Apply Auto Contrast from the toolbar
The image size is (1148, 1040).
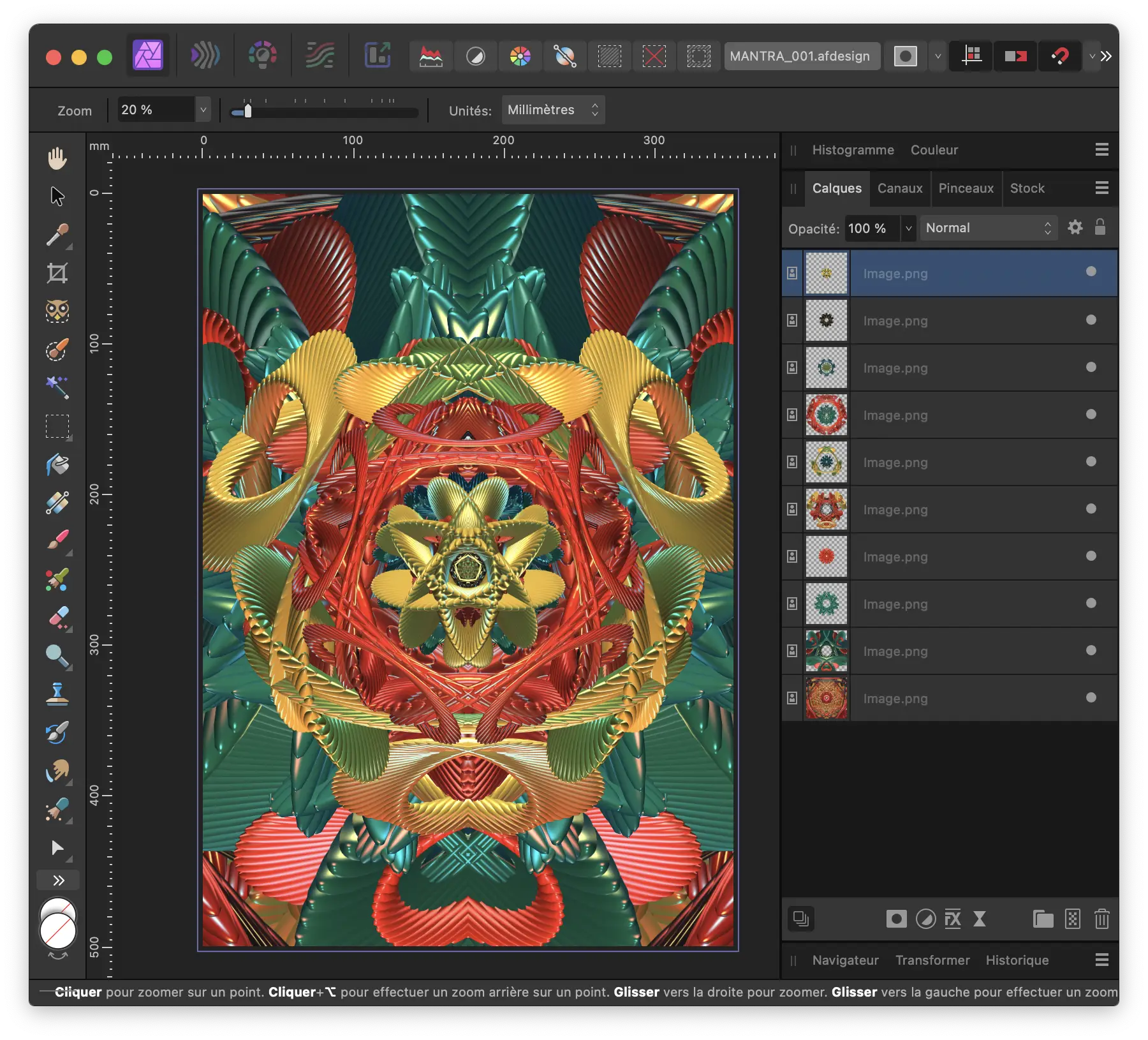[x=476, y=56]
